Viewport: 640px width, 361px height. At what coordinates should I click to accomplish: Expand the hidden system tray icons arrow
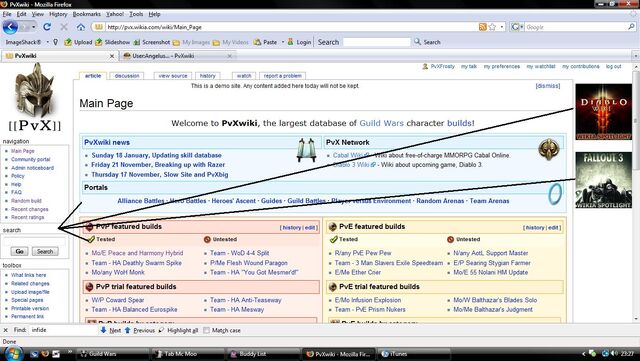[x=584, y=354]
